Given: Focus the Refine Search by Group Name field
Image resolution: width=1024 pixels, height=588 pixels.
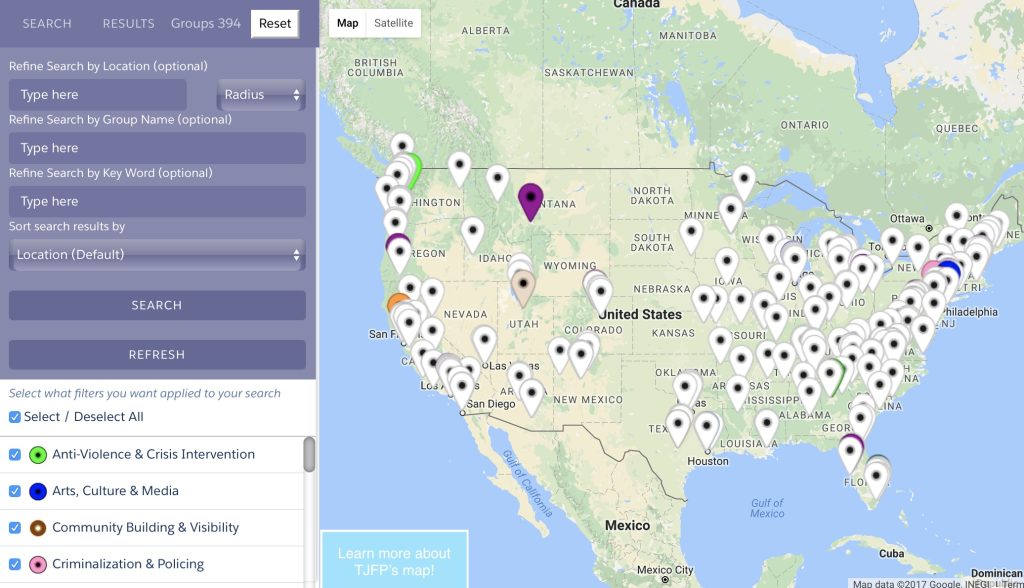Looking at the screenshot, I should coord(157,148).
